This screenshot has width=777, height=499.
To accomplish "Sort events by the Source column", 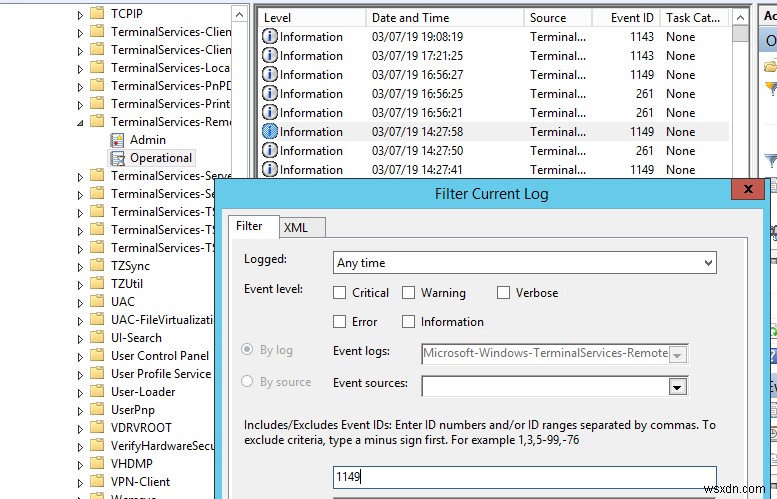I will point(558,18).
